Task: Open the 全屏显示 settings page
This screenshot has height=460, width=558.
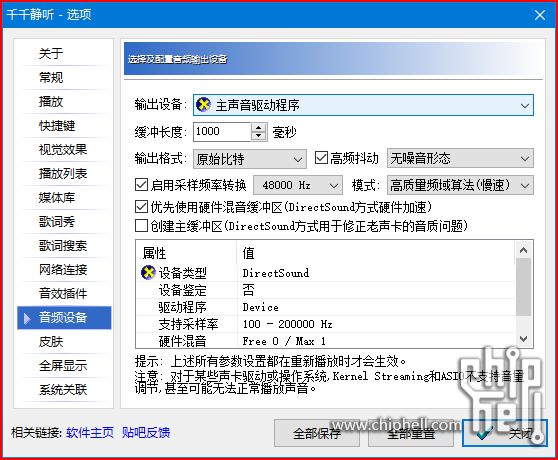Action: (64, 366)
